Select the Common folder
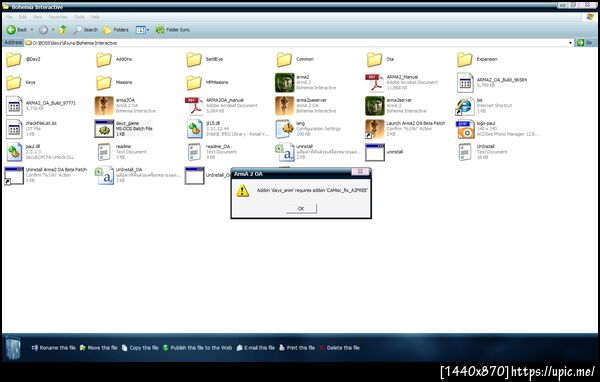This screenshot has width=600, height=382. point(295,59)
